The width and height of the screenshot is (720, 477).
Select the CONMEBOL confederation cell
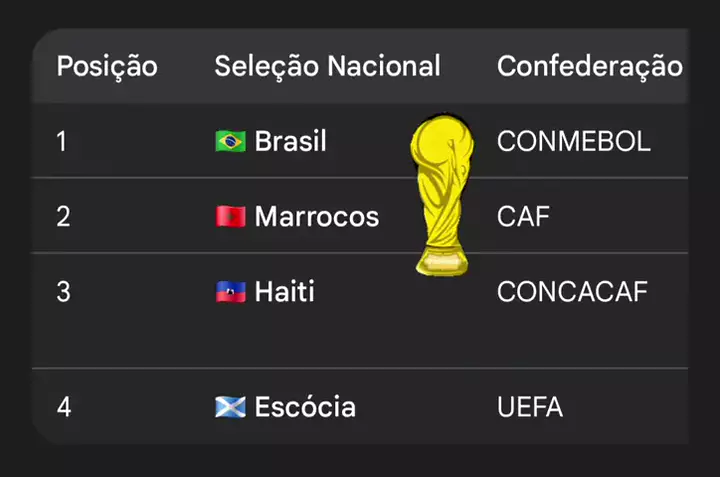pos(574,141)
